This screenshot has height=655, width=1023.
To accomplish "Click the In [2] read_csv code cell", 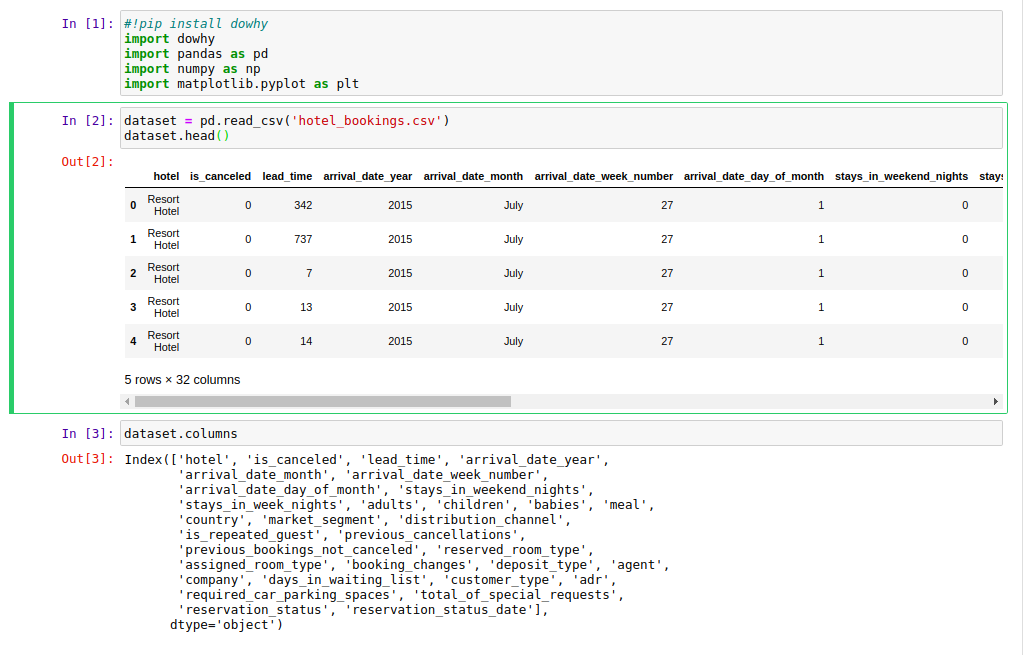I will [561, 128].
